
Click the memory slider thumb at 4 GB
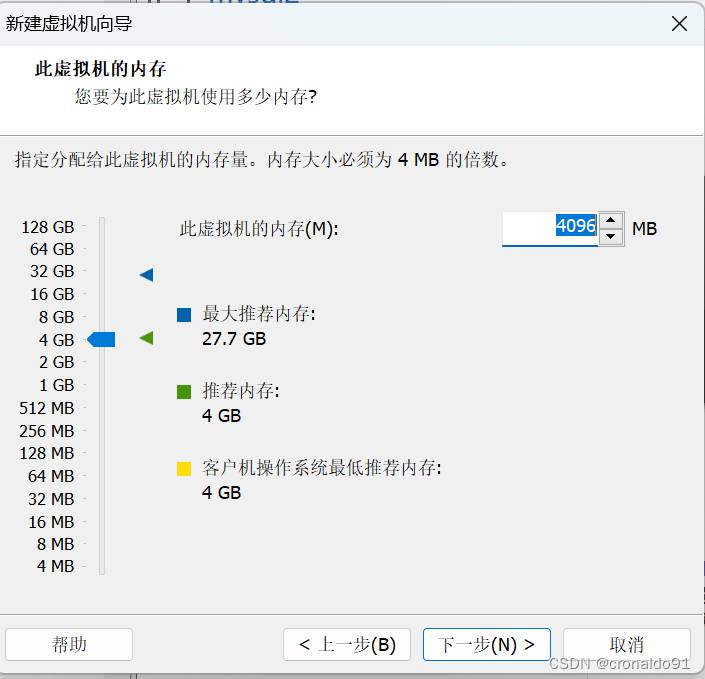pyautogui.click(x=102, y=340)
